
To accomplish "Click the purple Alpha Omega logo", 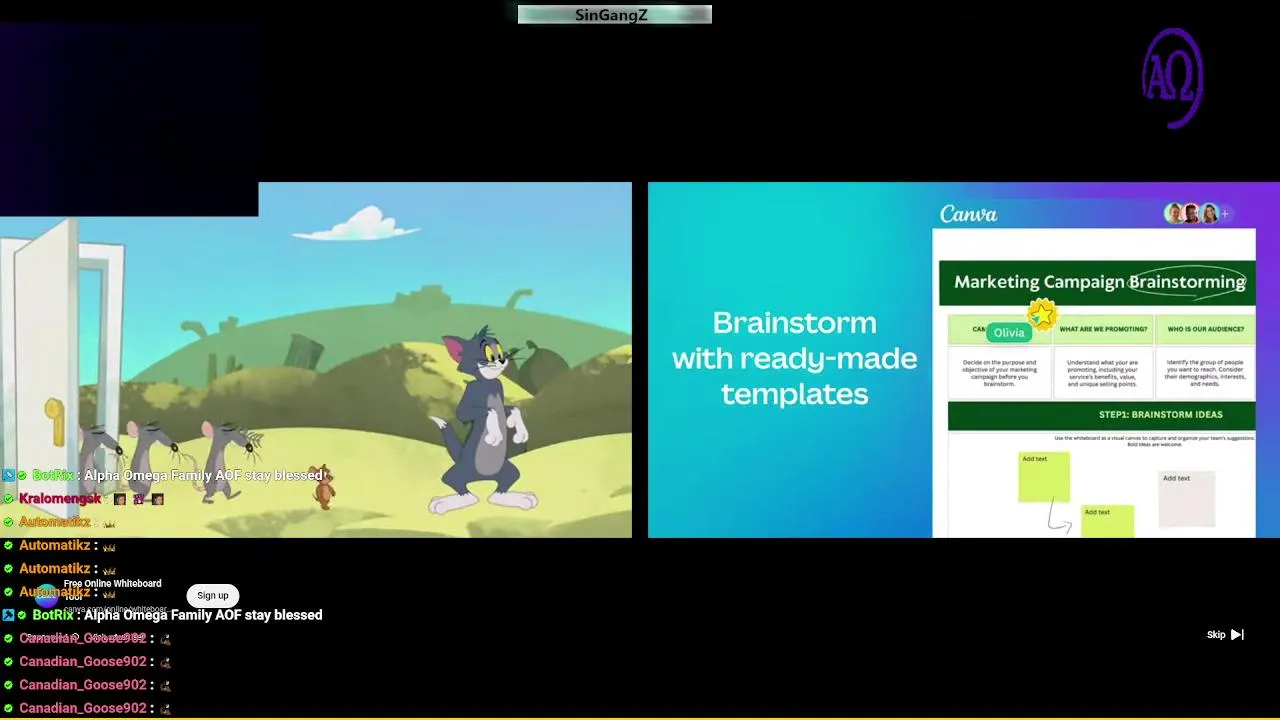I will [x=1173, y=78].
